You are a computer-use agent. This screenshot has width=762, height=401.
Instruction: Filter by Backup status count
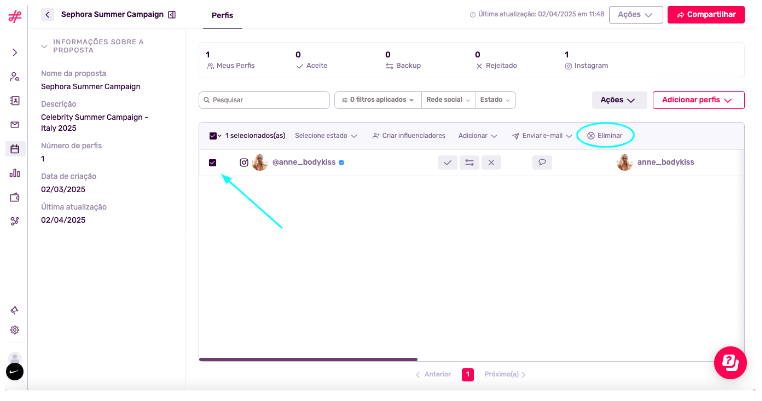coord(403,60)
